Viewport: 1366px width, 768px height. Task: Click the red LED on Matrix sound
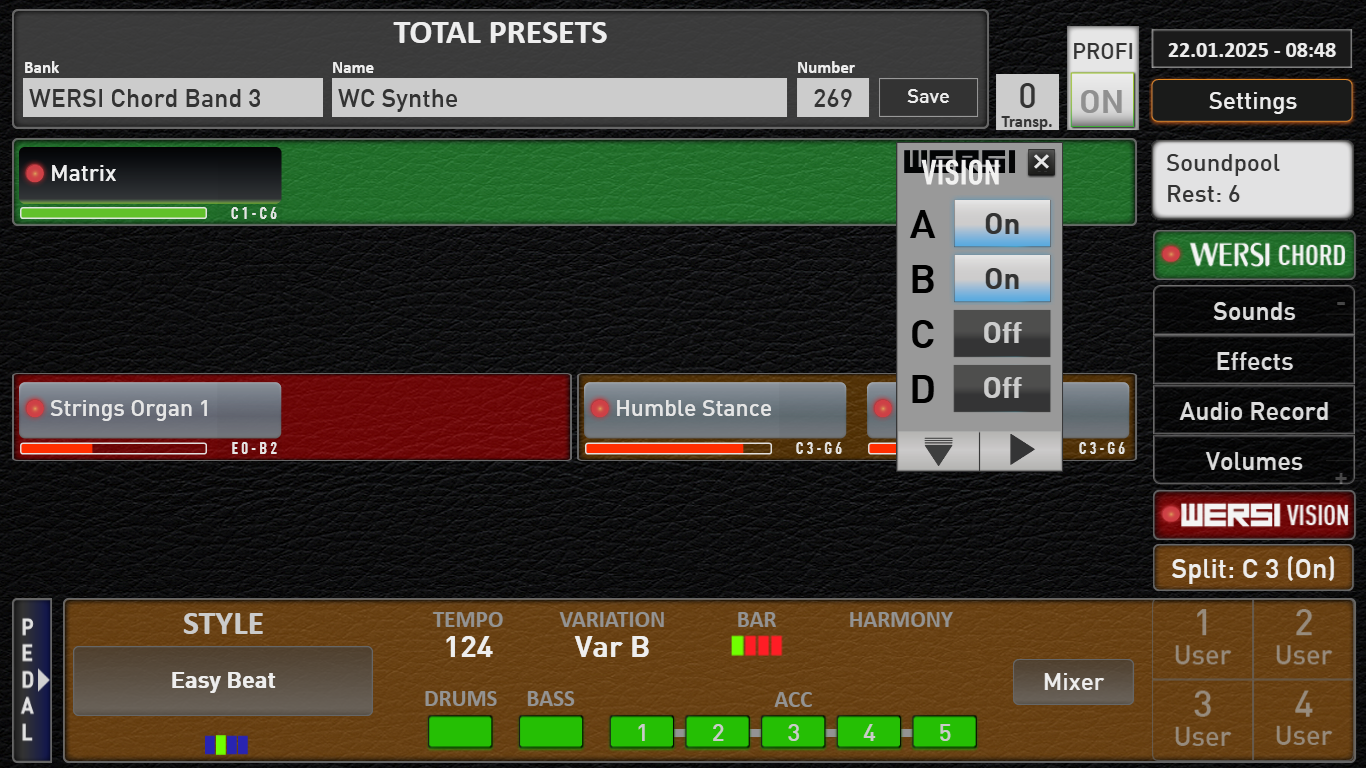click(35, 173)
